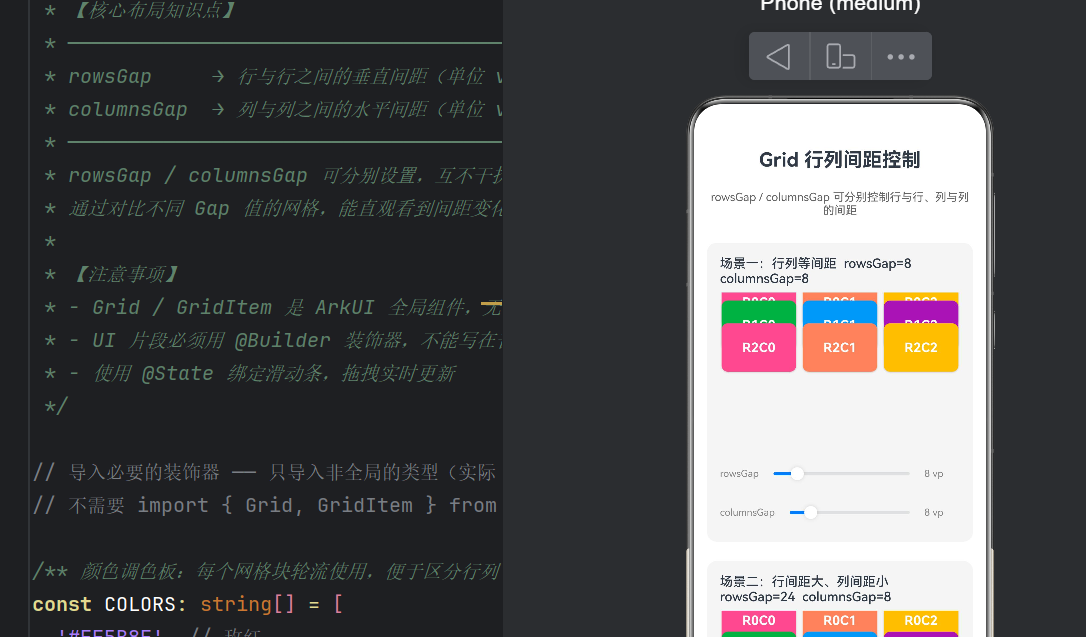Click the 'Grid 行列间距控制' title text

click(x=839, y=160)
